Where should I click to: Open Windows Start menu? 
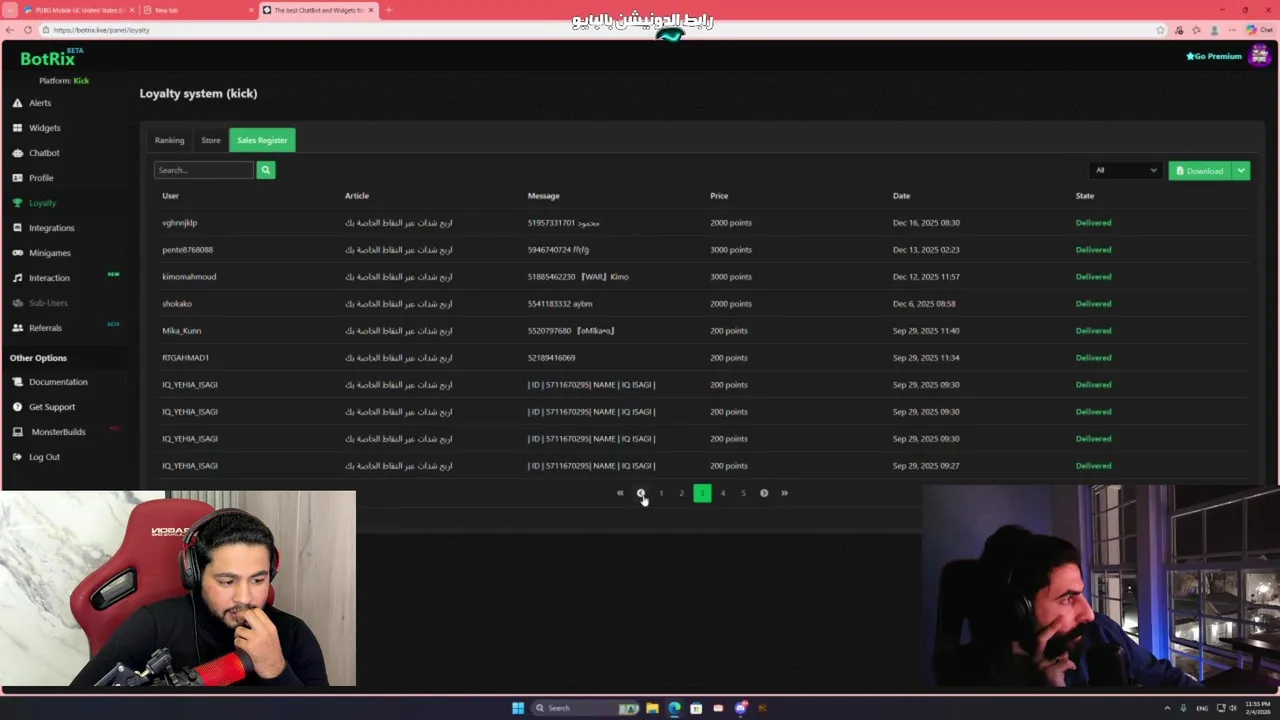click(518, 708)
